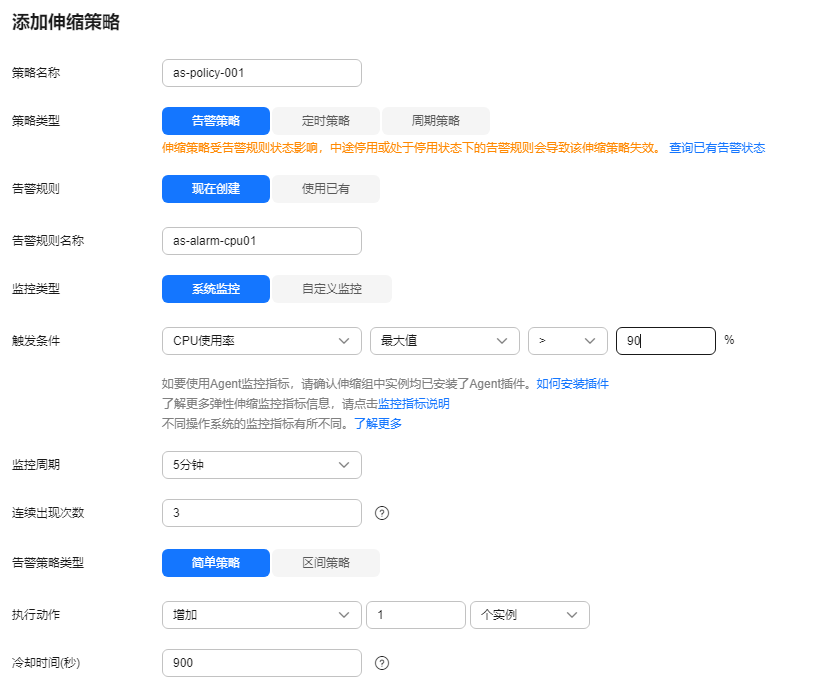
Task: Open 如何安装插件 link
Action: pos(572,384)
